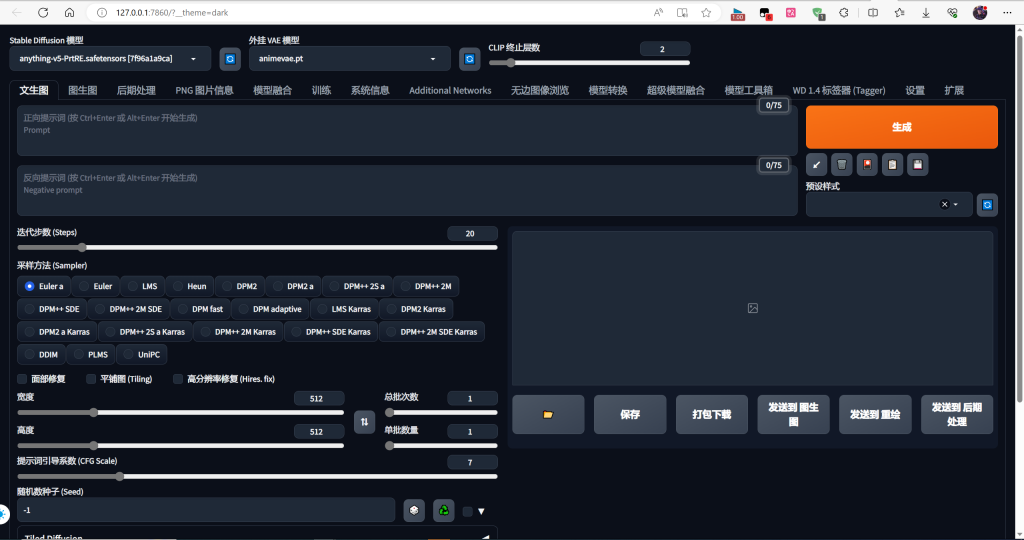Image resolution: width=1024 pixels, height=540 pixels.
Task: Open output folder with the folder icon
Action: [548, 414]
